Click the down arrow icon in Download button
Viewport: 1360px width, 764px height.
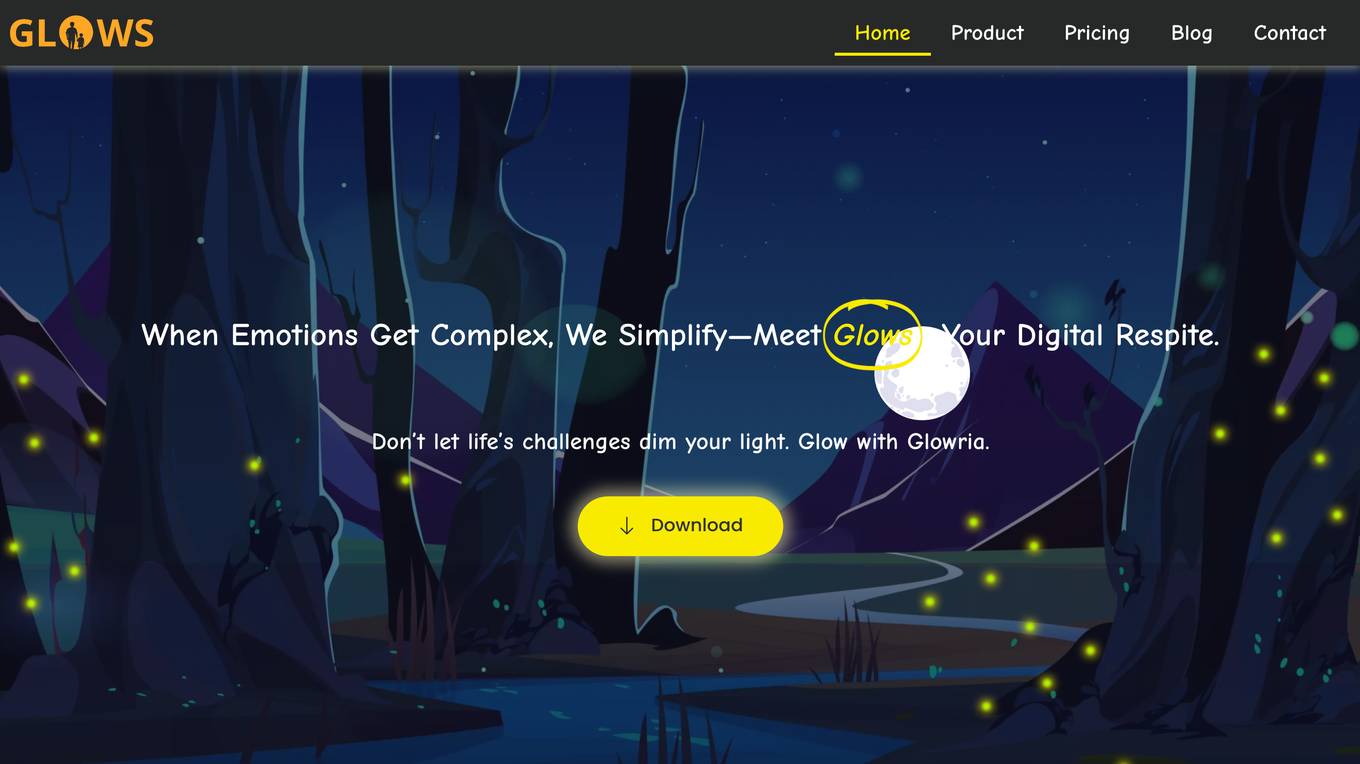(x=627, y=526)
